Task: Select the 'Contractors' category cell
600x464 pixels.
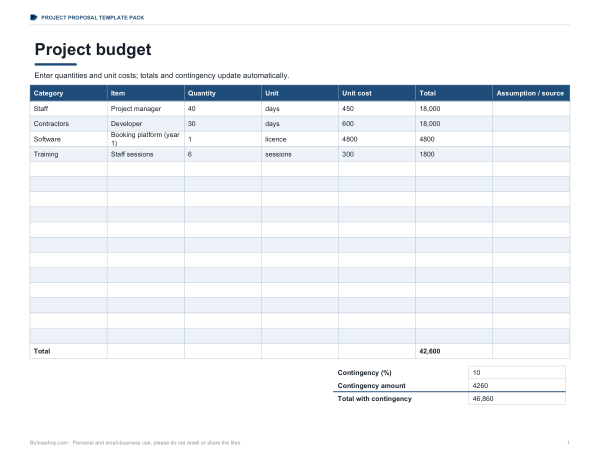Action: 68,124
